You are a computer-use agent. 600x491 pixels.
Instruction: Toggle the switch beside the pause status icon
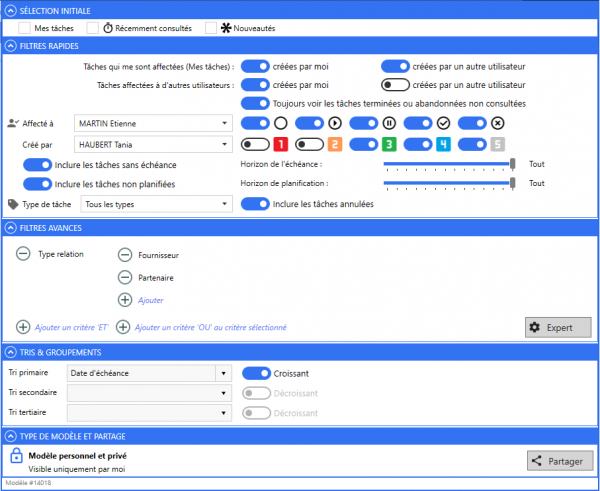point(364,123)
